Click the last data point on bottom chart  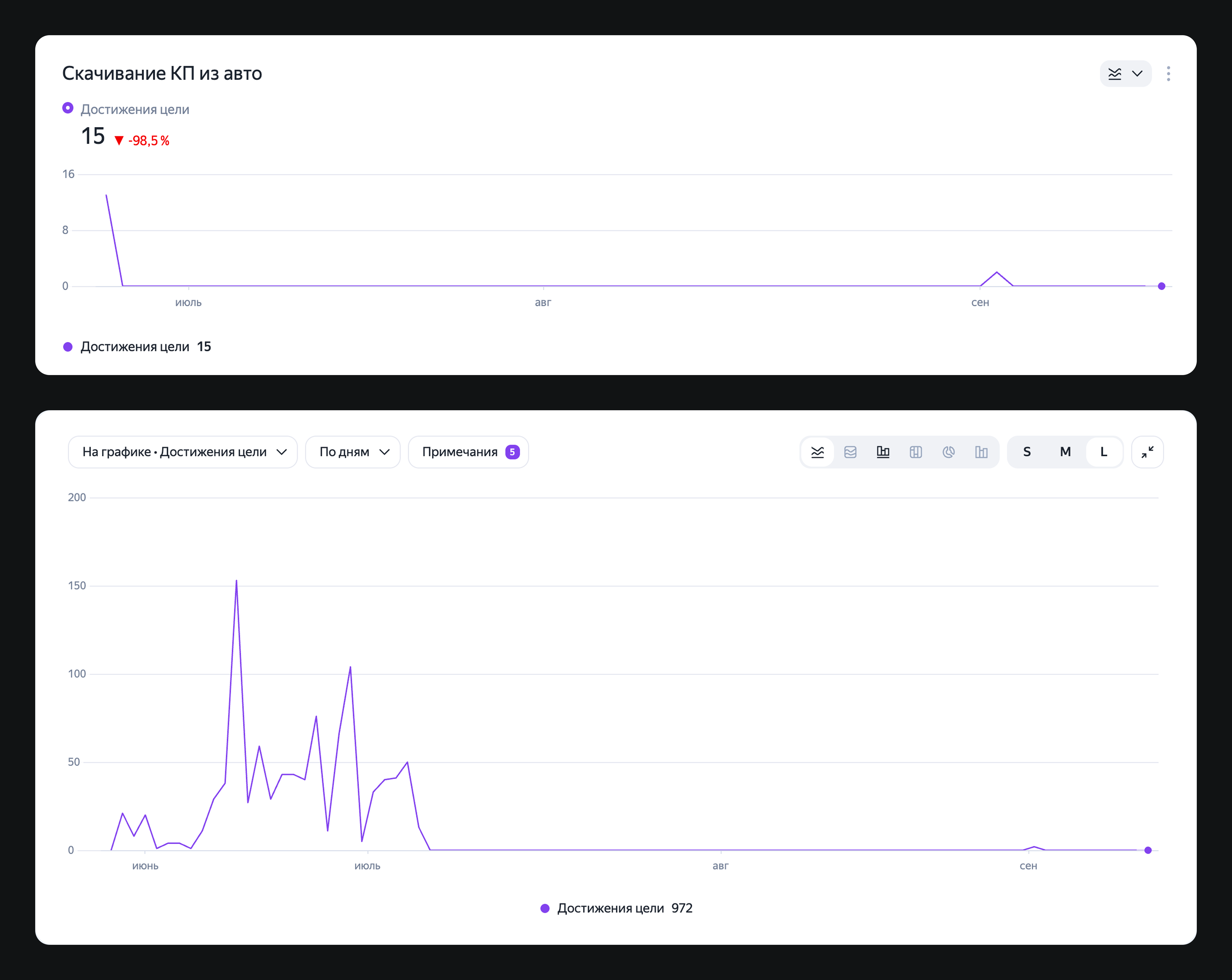[x=1148, y=850]
